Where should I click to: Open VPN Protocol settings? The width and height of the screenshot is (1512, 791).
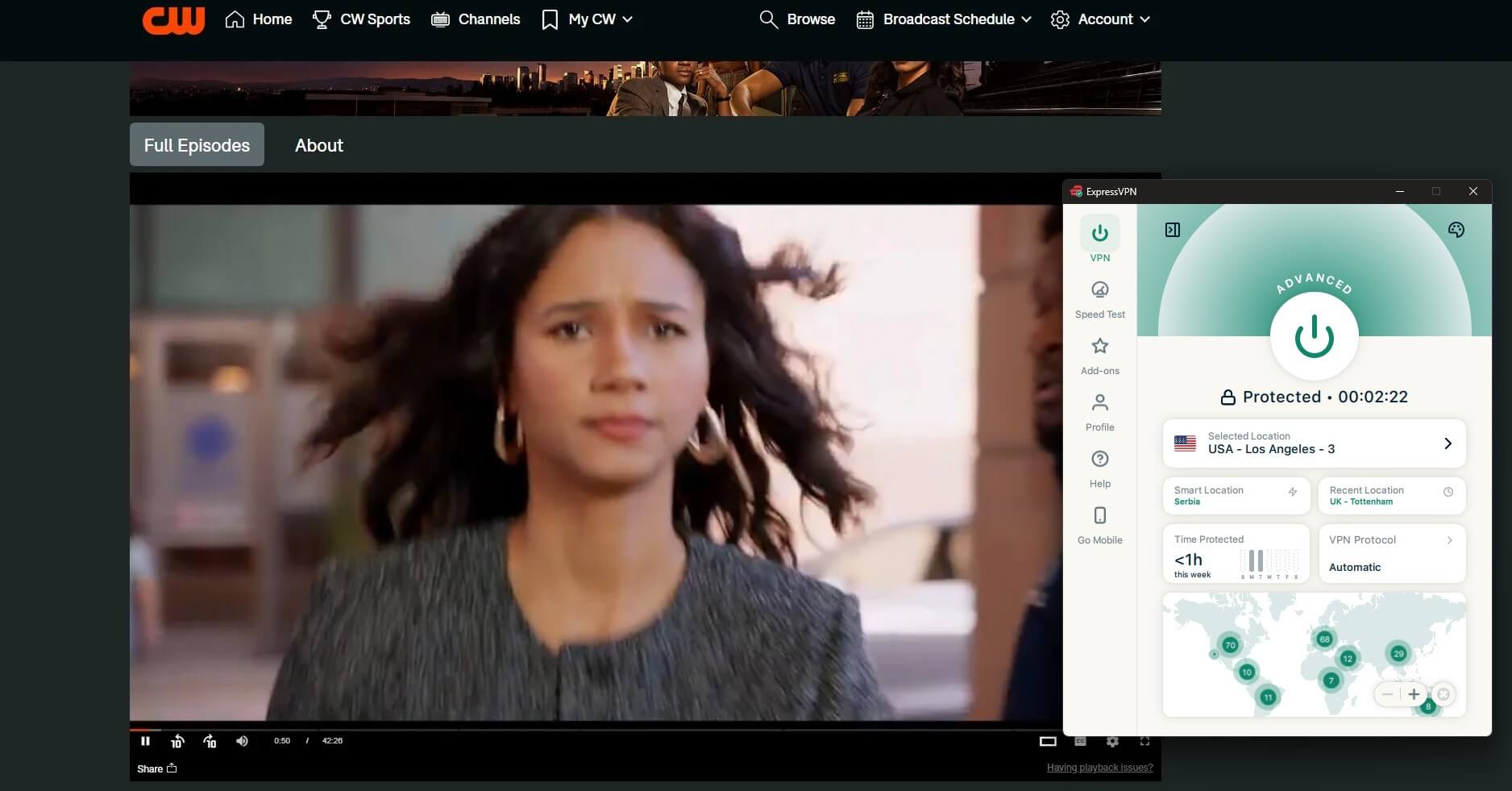tap(1391, 553)
